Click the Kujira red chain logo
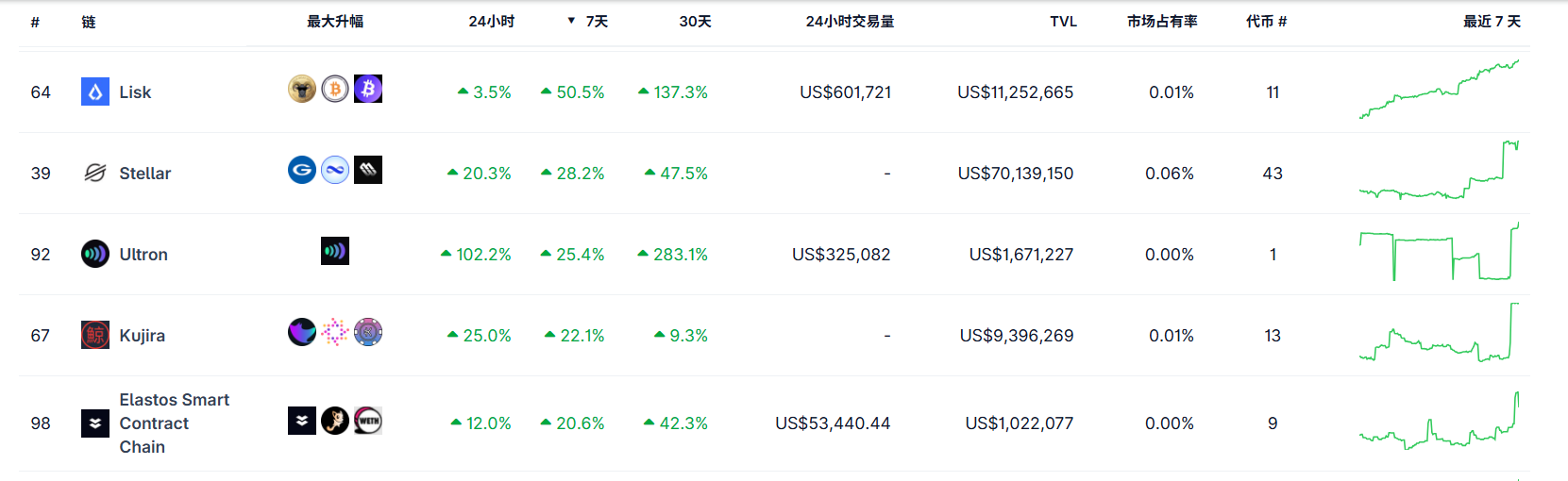 [x=95, y=335]
